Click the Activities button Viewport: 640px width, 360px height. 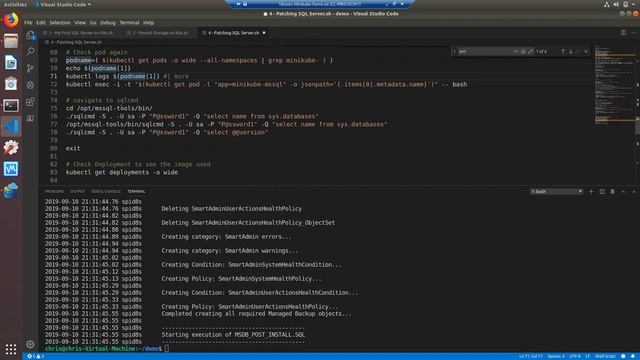pos(15,4)
